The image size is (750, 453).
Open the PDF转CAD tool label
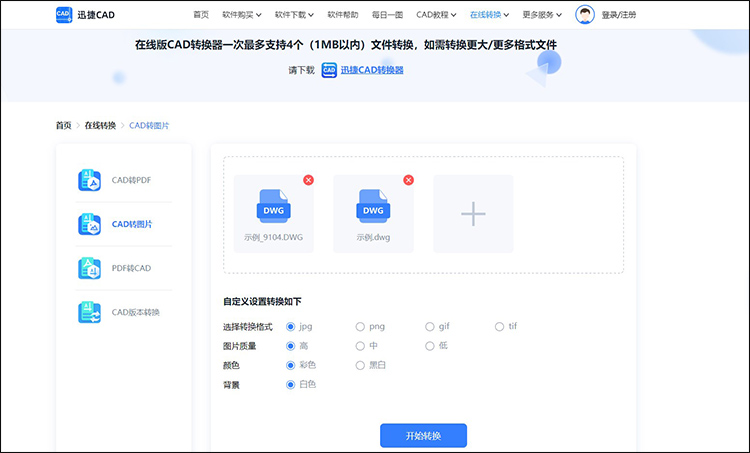132,268
